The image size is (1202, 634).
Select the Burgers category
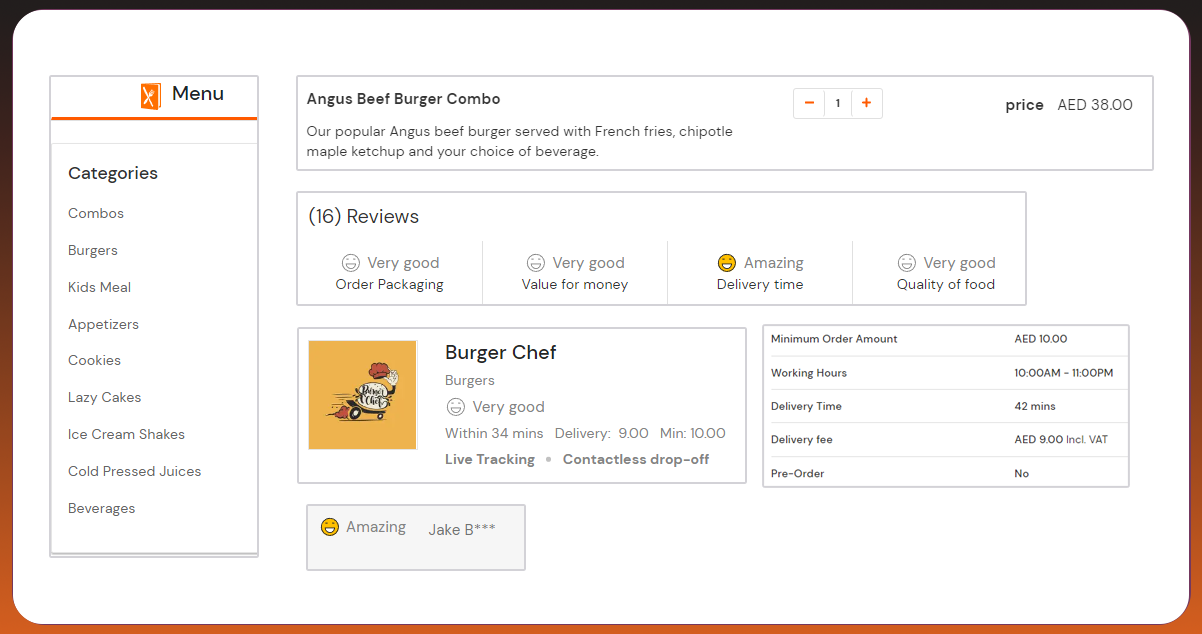point(93,250)
